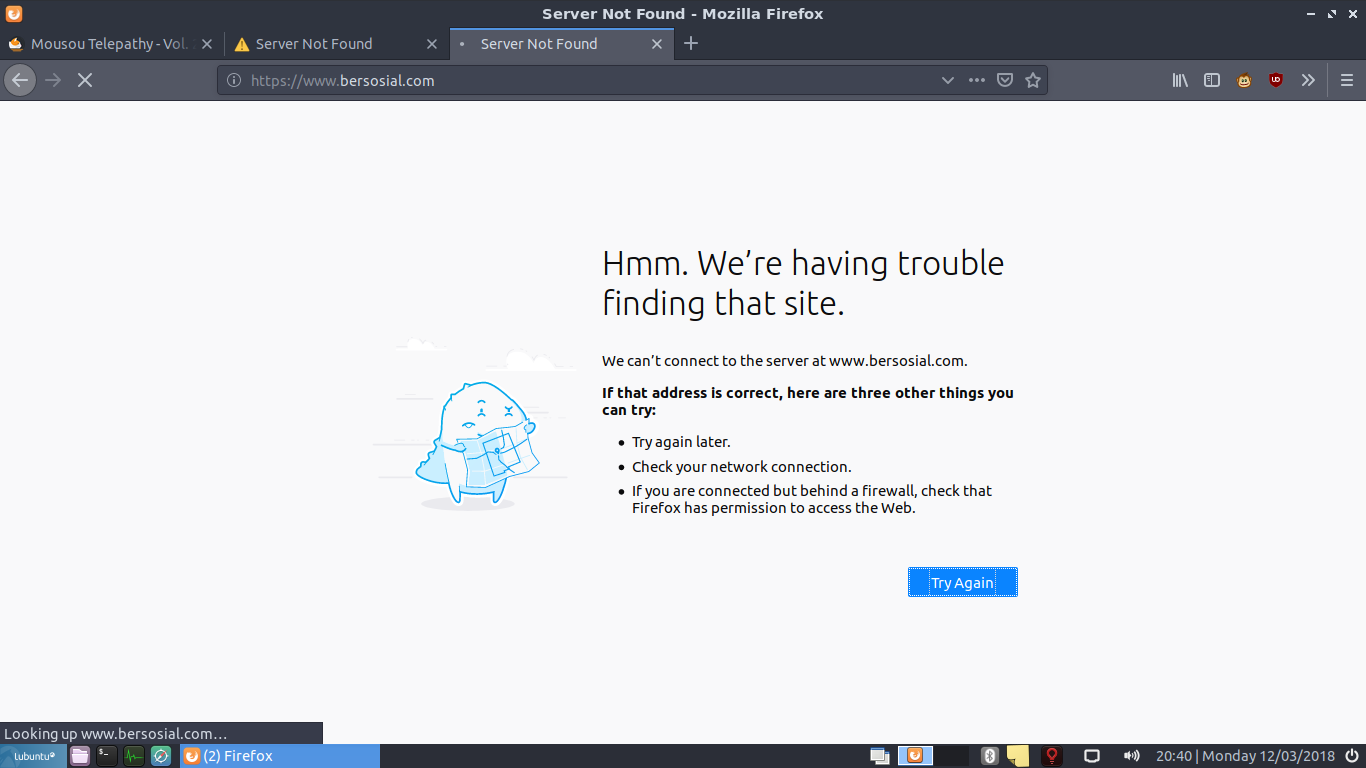Bookmark this page with star icon

point(1033,80)
